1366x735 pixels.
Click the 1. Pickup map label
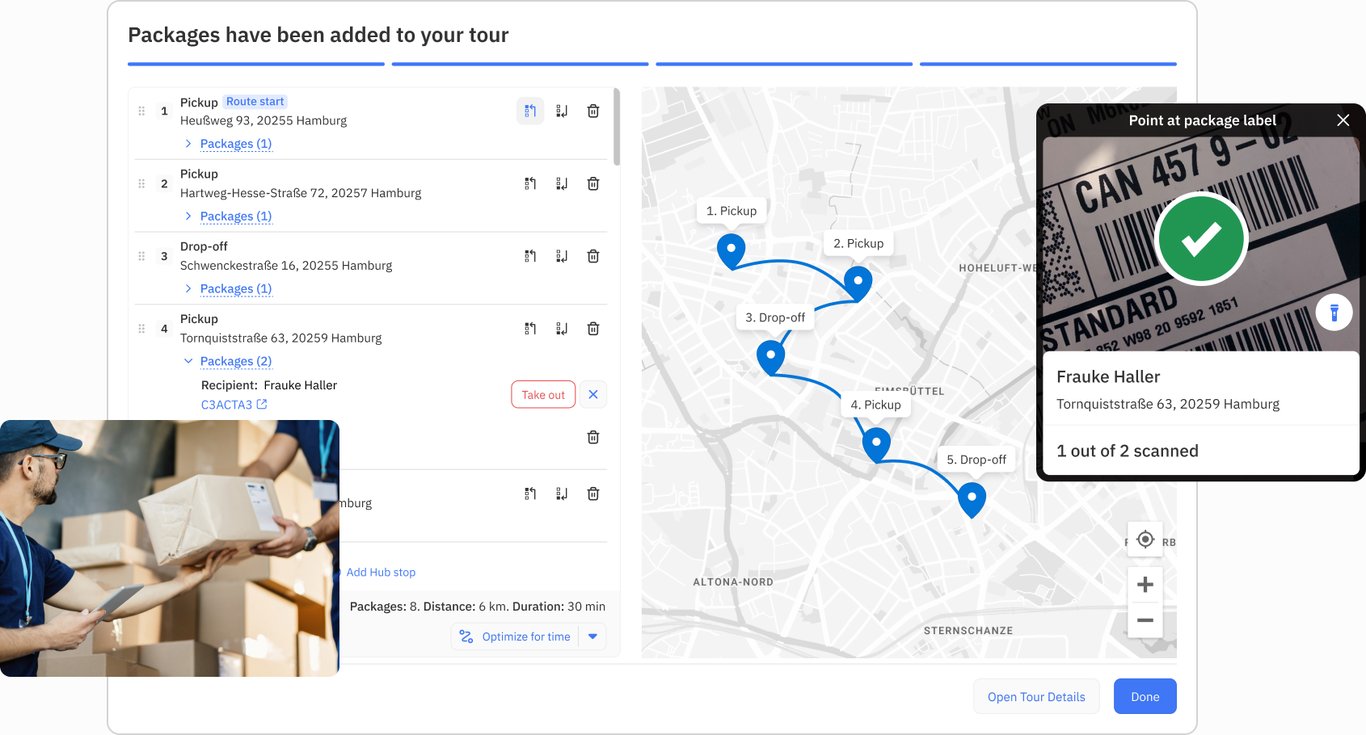click(x=732, y=211)
